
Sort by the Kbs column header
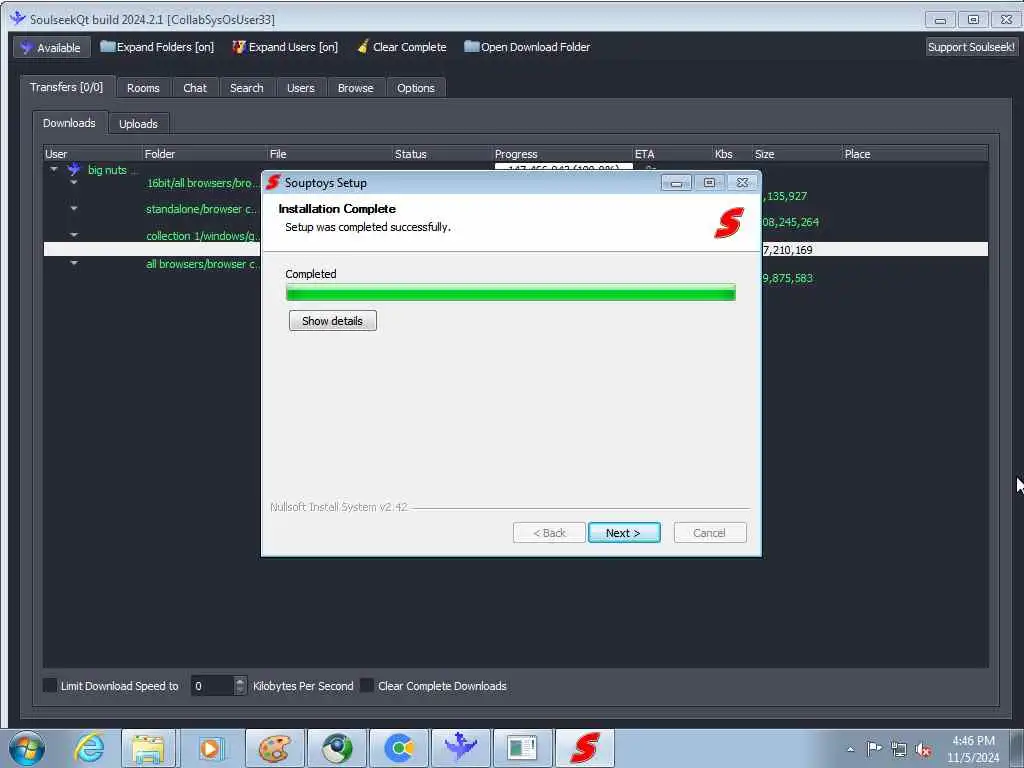coord(732,154)
